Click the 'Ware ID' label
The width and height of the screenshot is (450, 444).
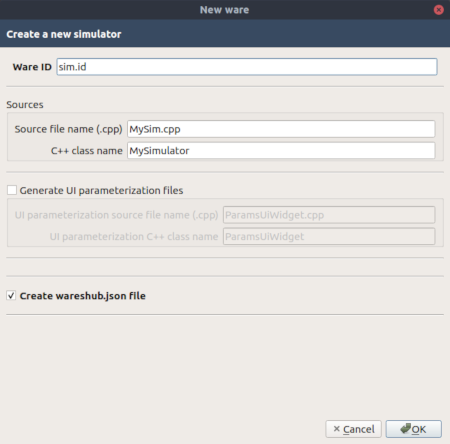pyautogui.click(x=32, y=67)
